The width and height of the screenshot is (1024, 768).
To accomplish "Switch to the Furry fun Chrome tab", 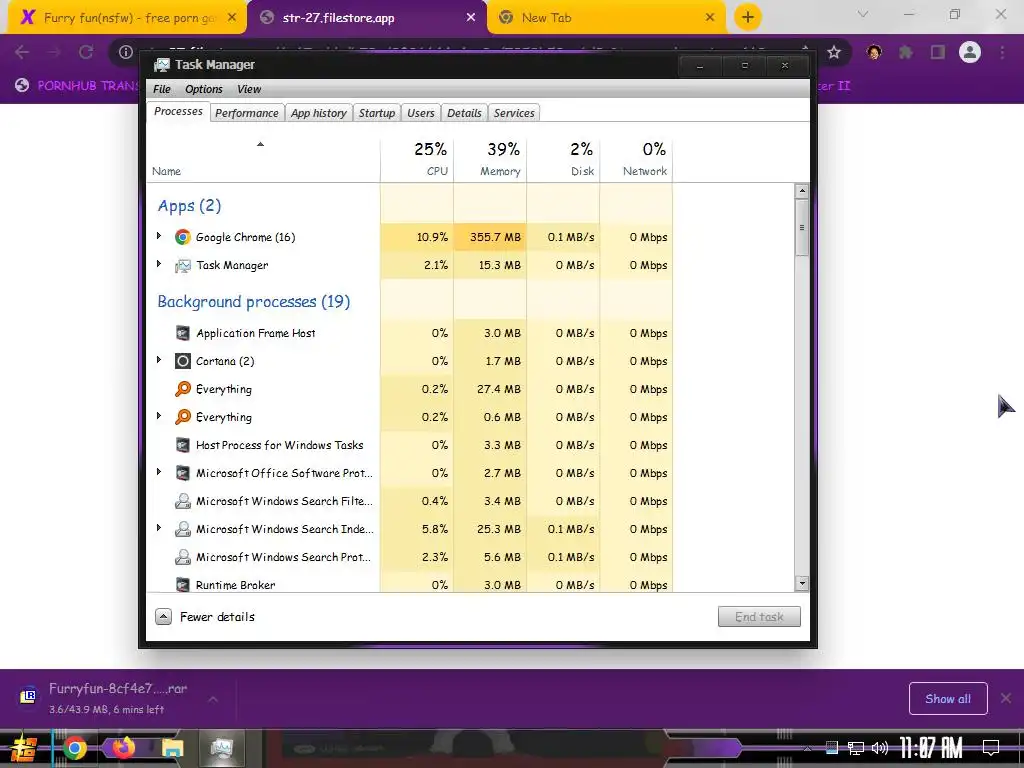I will tap(127, 18).
